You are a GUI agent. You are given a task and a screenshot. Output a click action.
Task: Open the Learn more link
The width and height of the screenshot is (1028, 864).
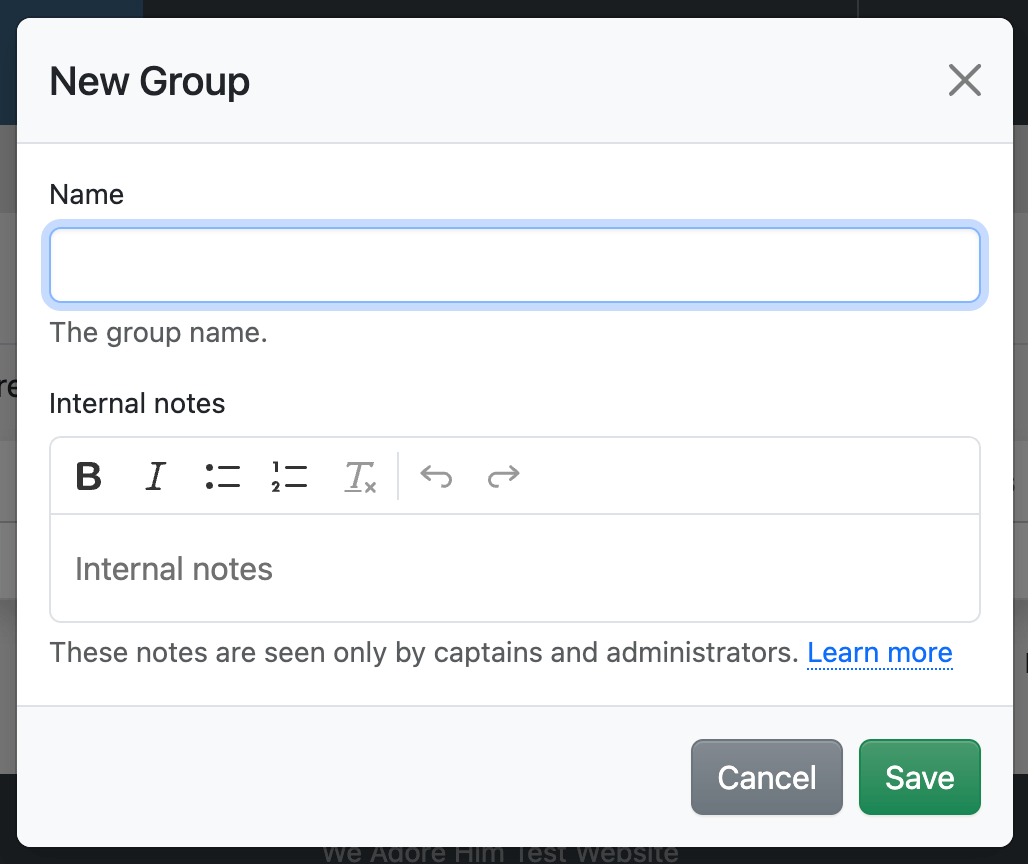[x=879, y=653]
